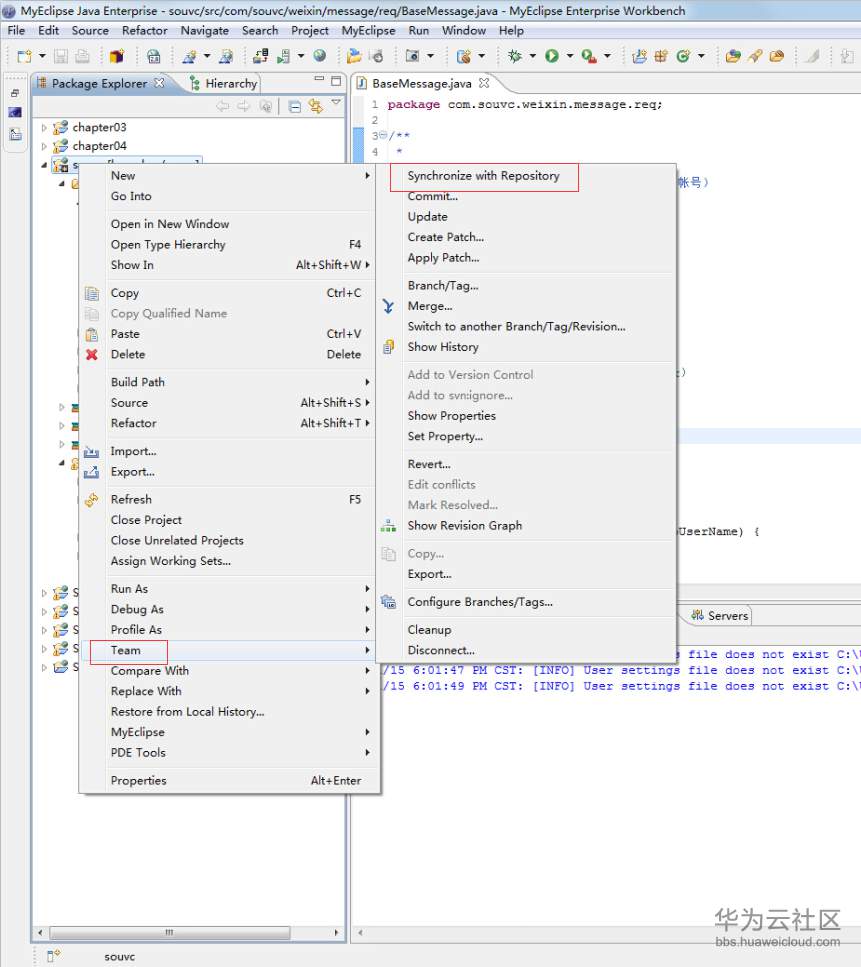The height and width of the screenshot is (967, 861).
Task: Click the Print toolbar icon
Action: point(82,56)
